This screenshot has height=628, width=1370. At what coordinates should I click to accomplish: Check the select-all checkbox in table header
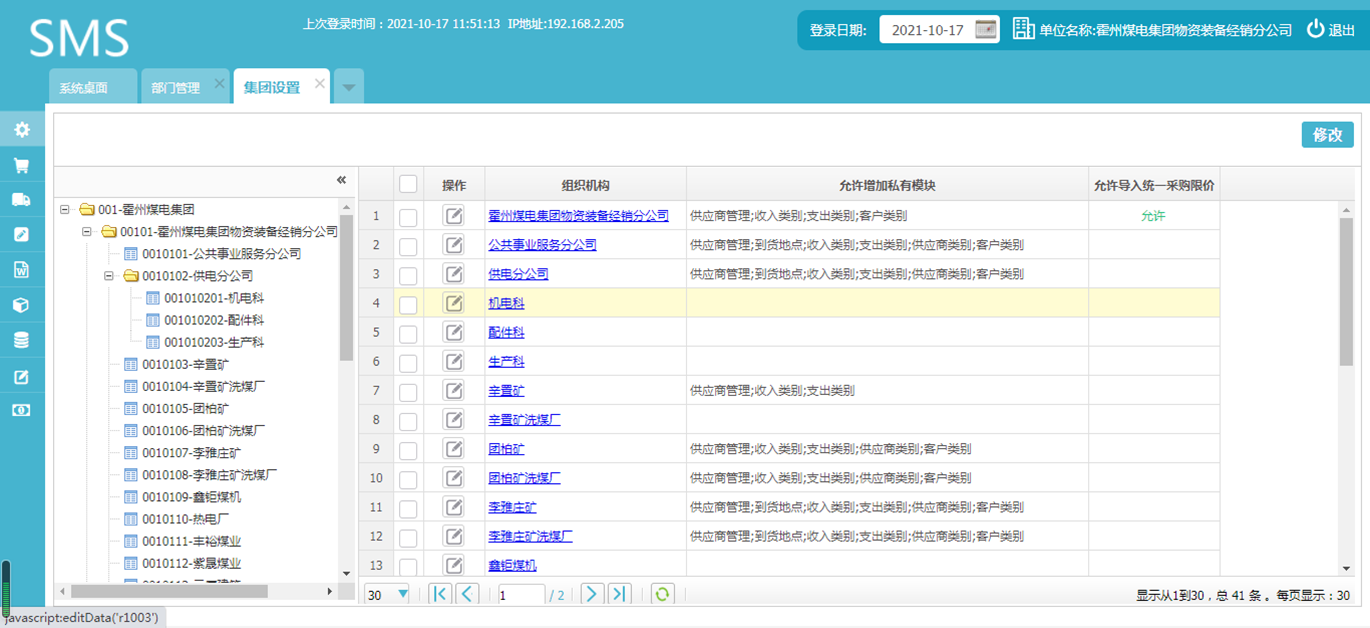coord(408,184)
